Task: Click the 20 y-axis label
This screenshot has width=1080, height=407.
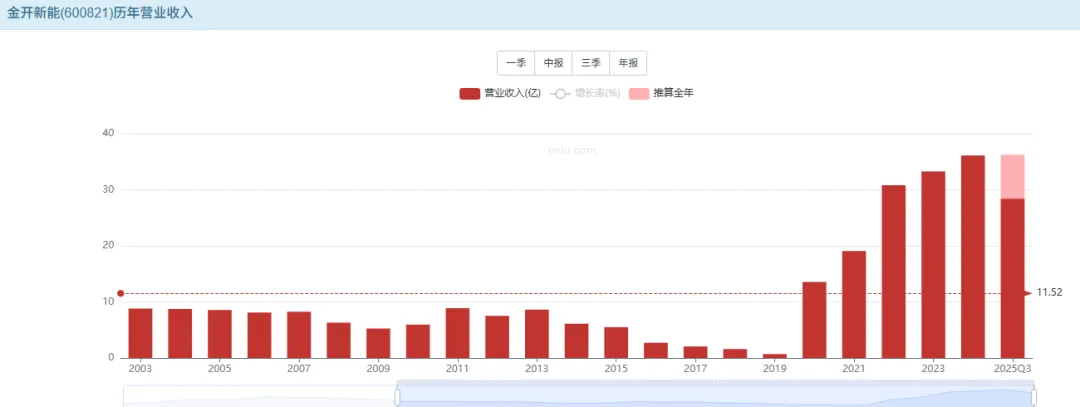Action: point(107,246)
